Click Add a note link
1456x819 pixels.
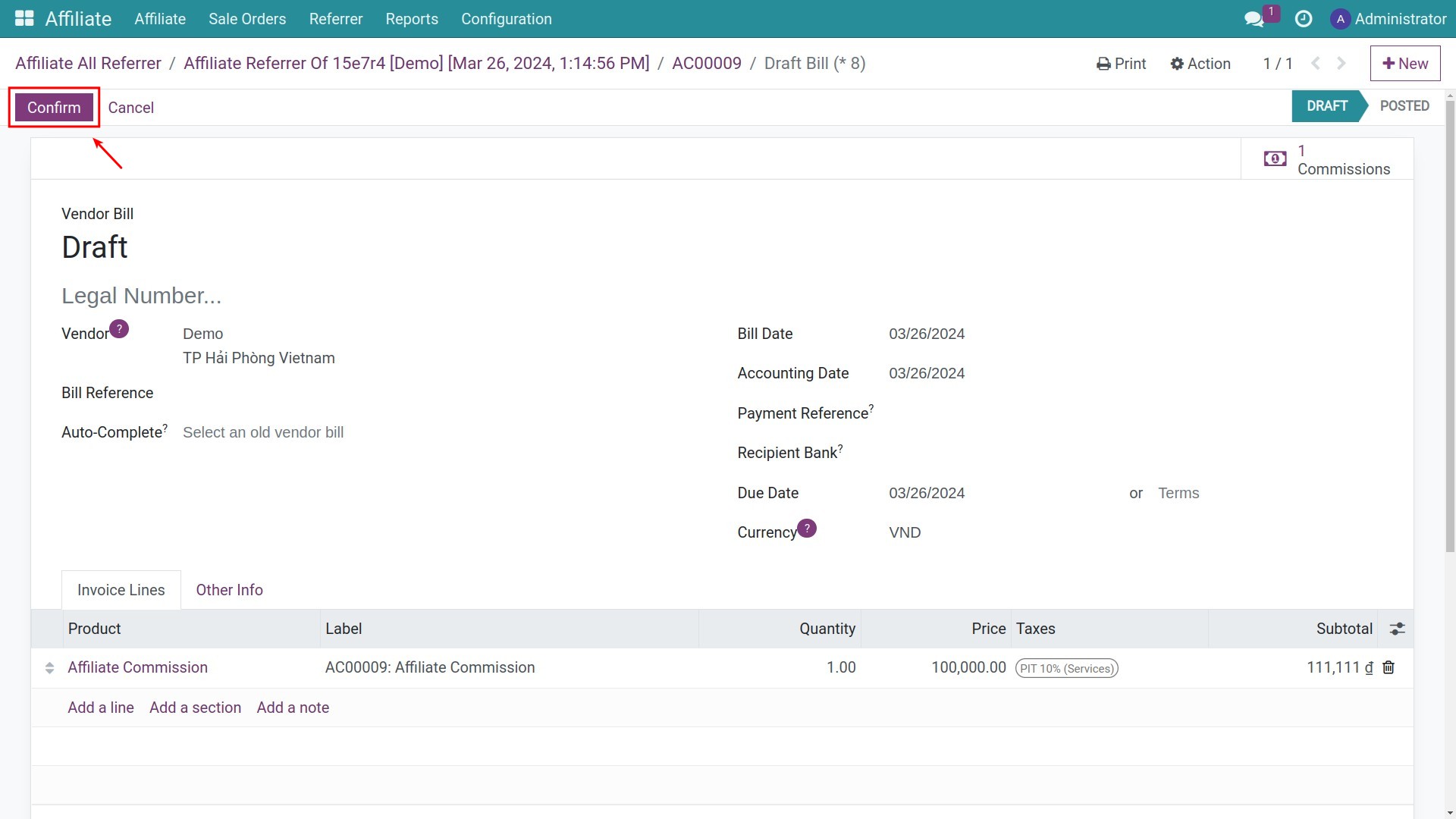293,708
